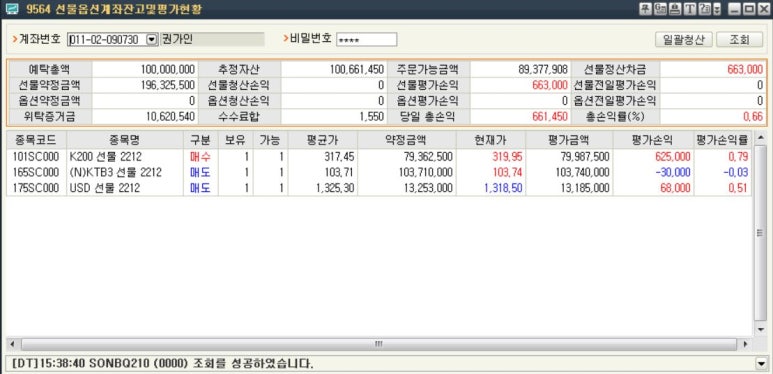Click 추정자산 value 100,661,450

pyautogui.click(x=357, y=69)
